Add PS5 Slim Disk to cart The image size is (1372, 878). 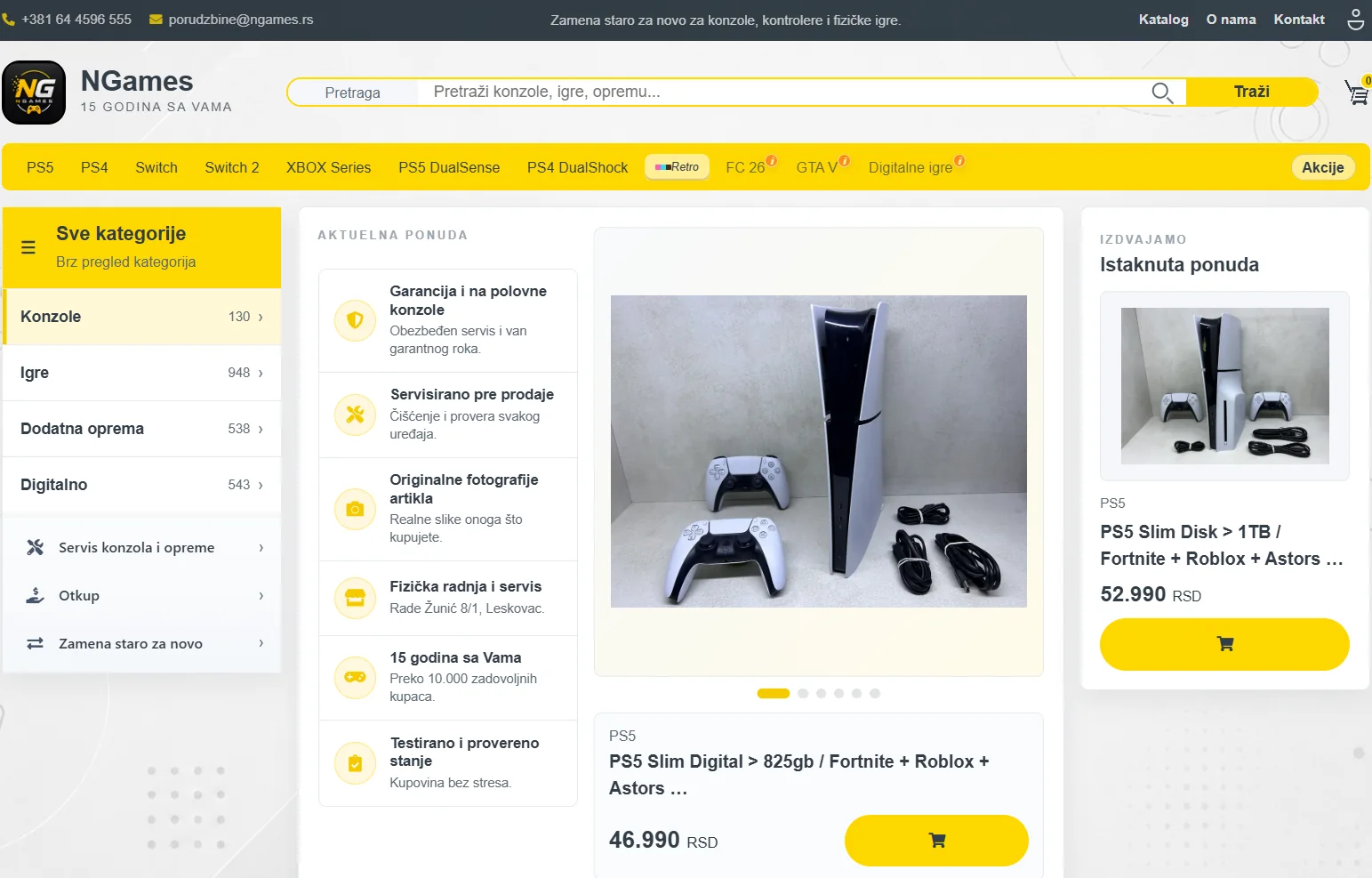[1224, 644]
